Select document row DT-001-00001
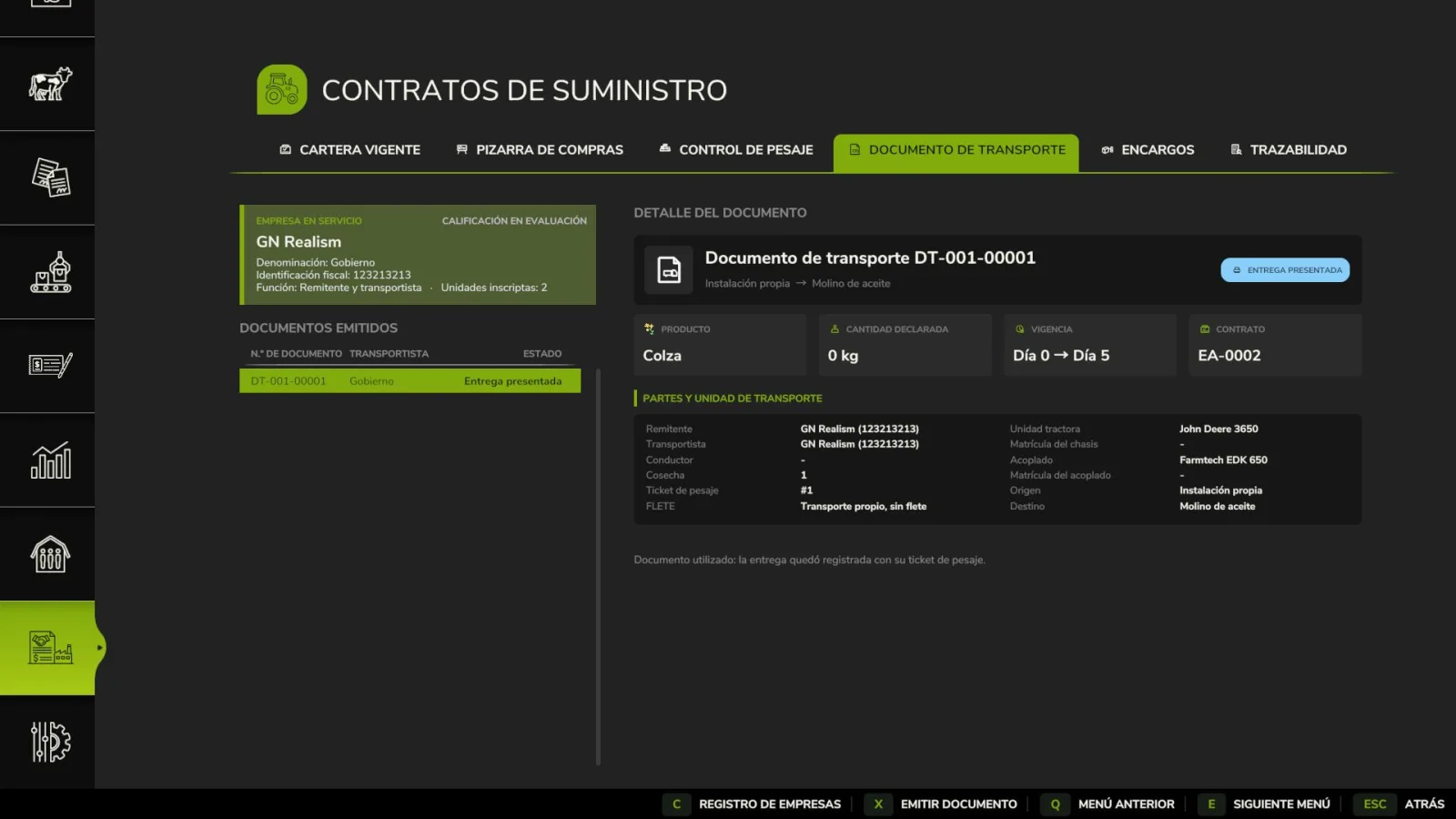The image size is (1456, 819). [x=409, y=381]
